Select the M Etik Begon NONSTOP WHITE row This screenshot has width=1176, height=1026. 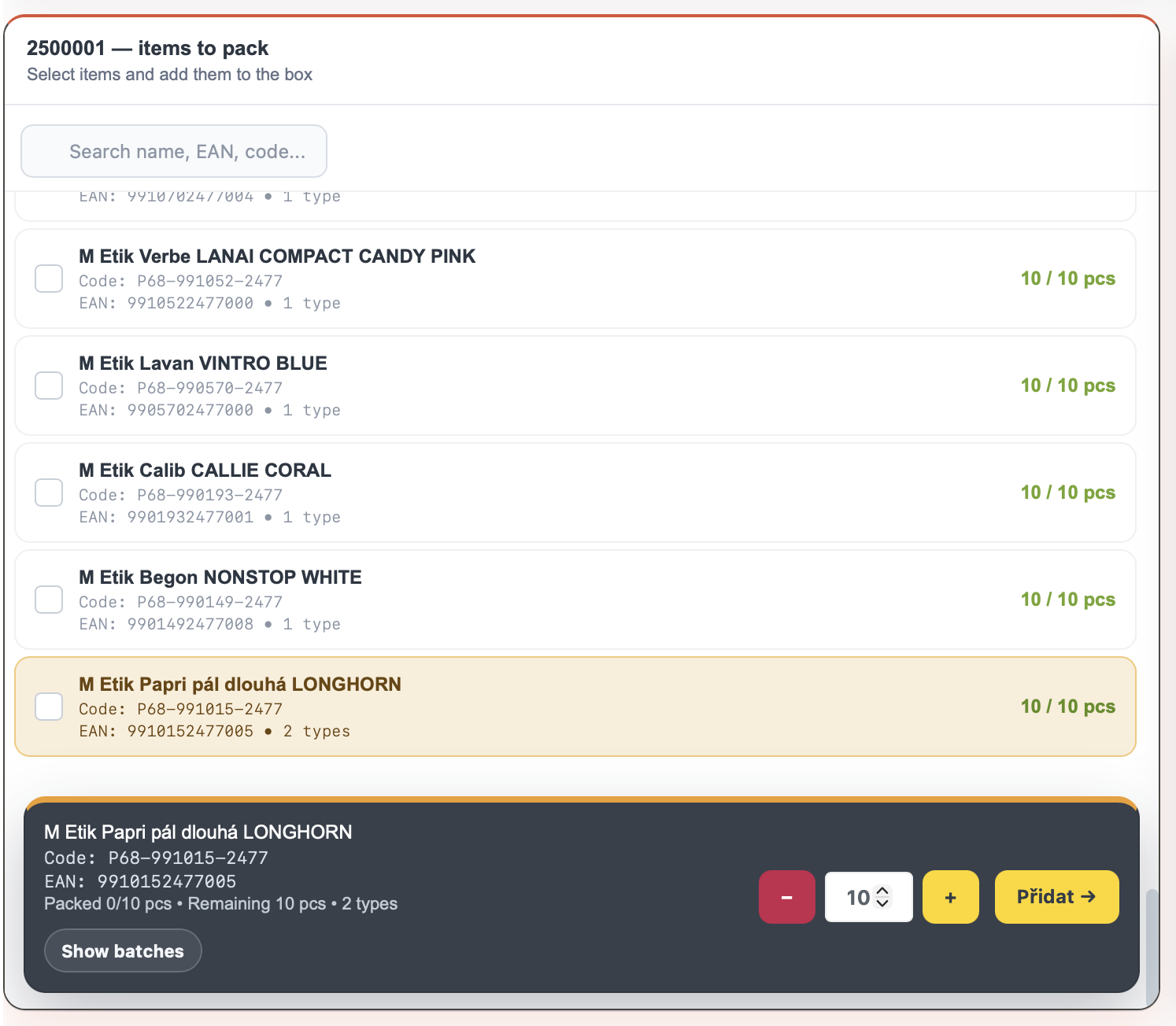[x=575, y=600]
